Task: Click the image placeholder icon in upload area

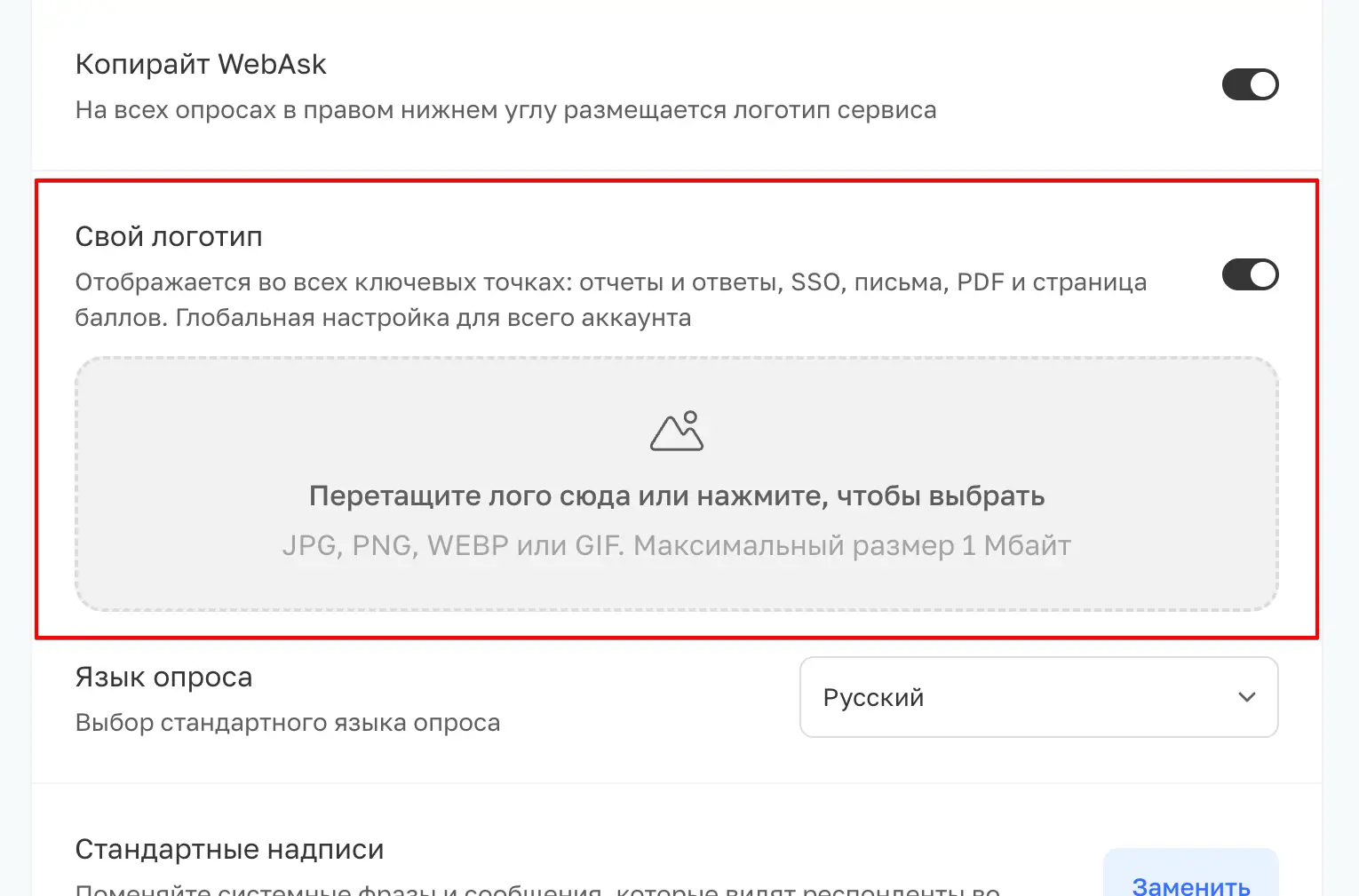Action: pyautogui.click(x=677, y=431)
